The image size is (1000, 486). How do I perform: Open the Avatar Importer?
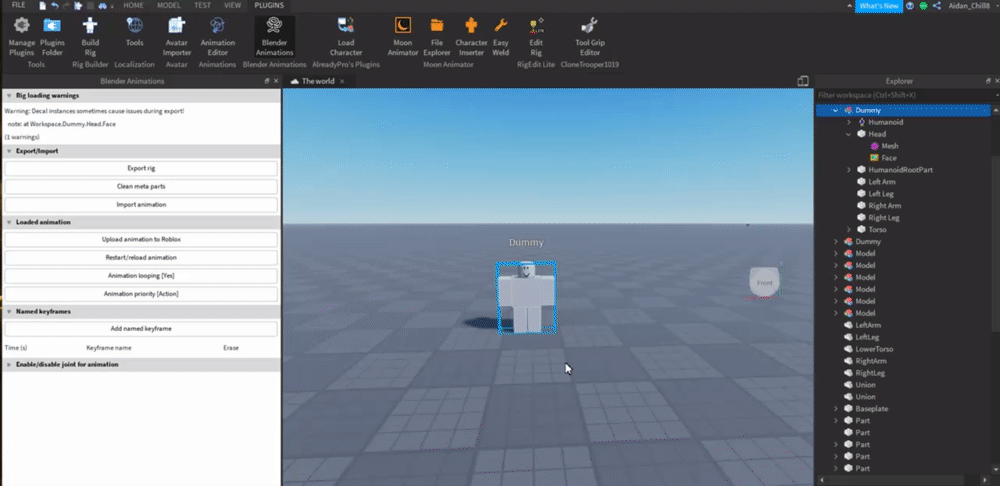click(x=177, y=37)
